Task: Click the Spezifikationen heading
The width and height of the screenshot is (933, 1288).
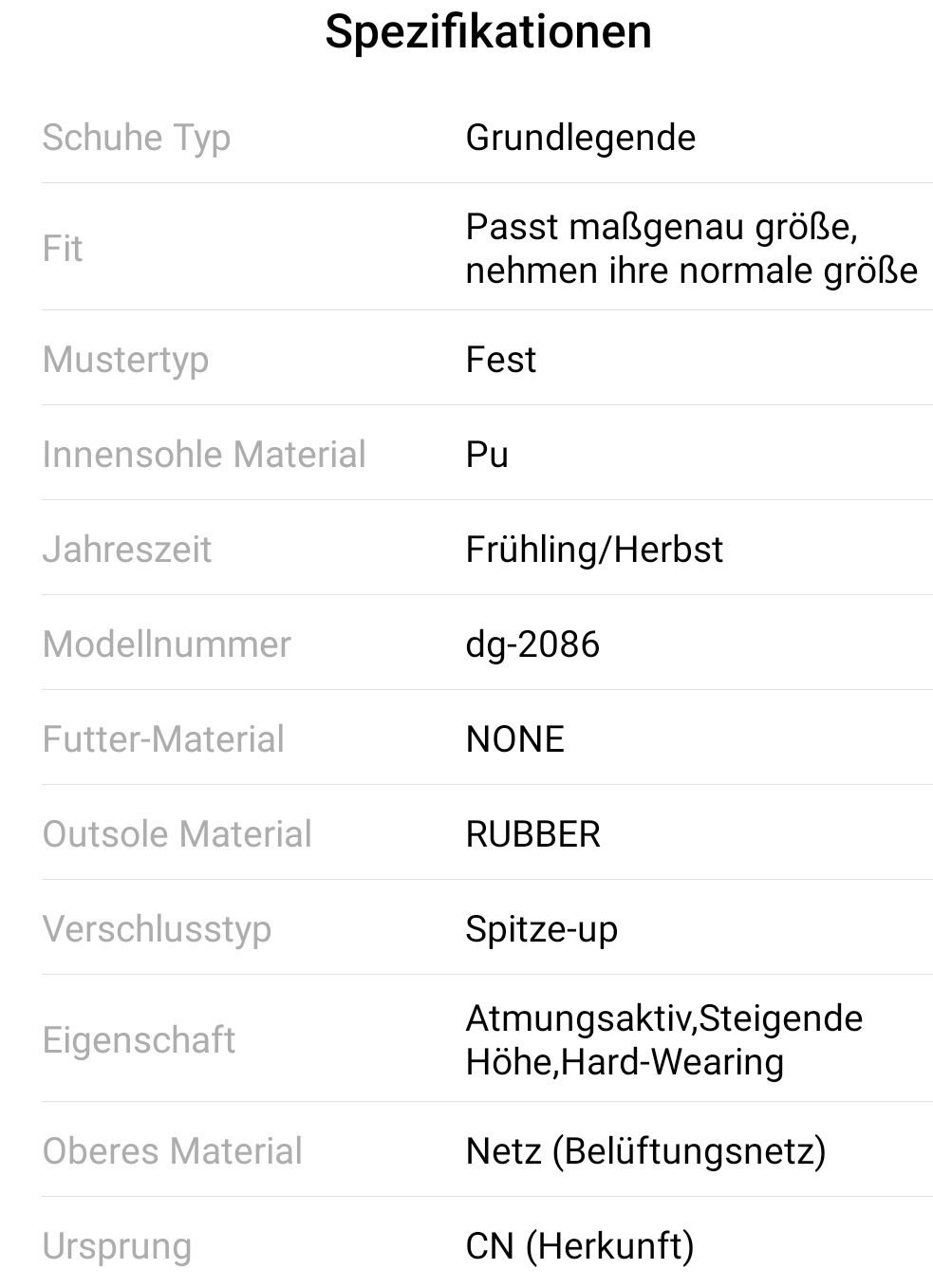Action: coord(488,32)
